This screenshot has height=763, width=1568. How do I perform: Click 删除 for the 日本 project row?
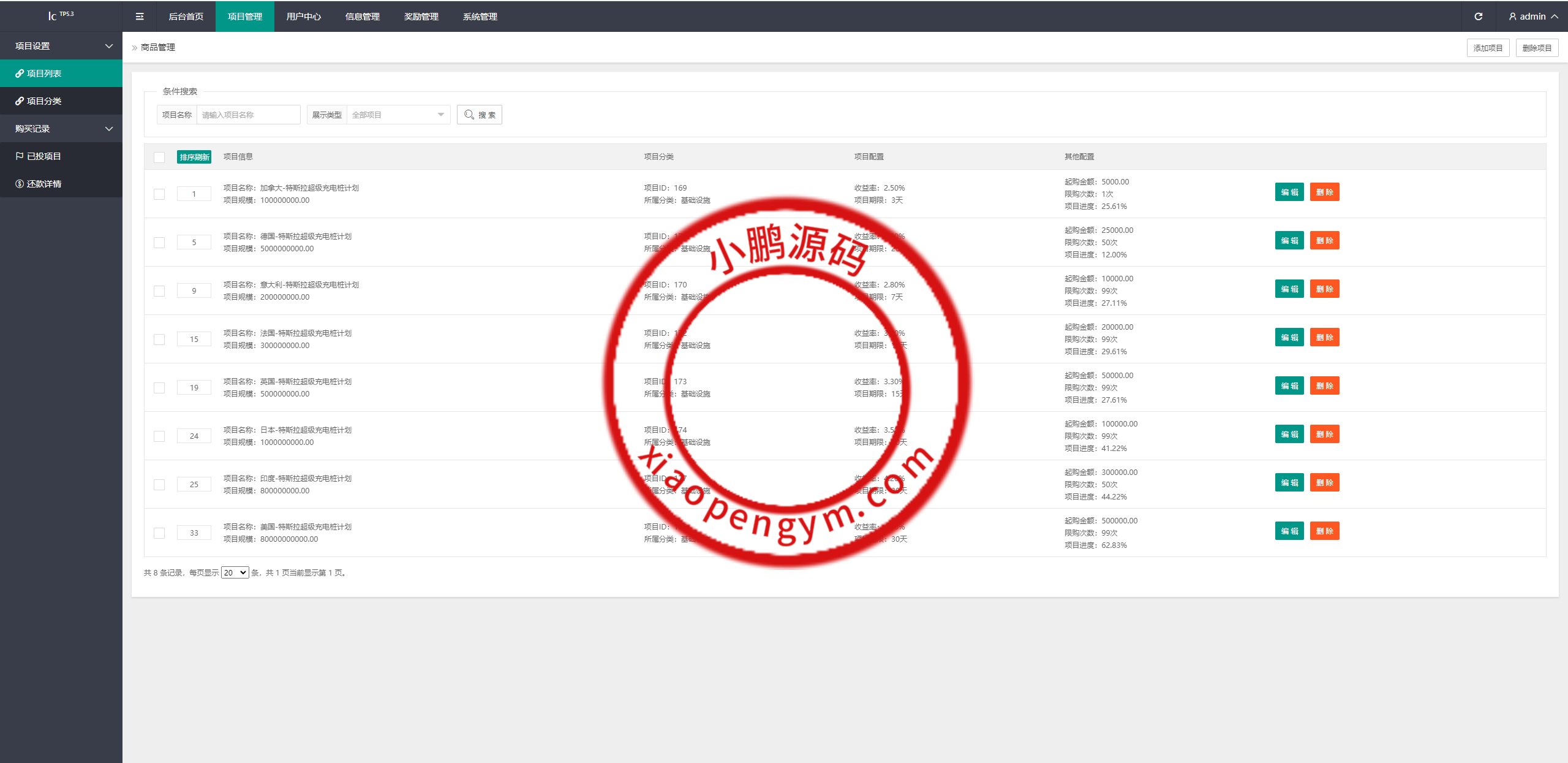[1324, 434]
